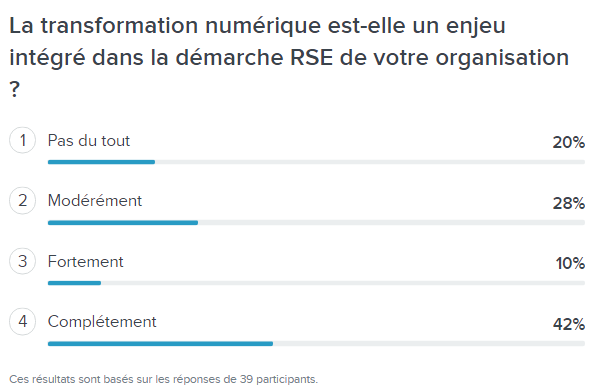Image resolution: width=592 pixels, height=389 pixels.
Task: Click the blue bar under 'Fortement'
Action: 74,283
